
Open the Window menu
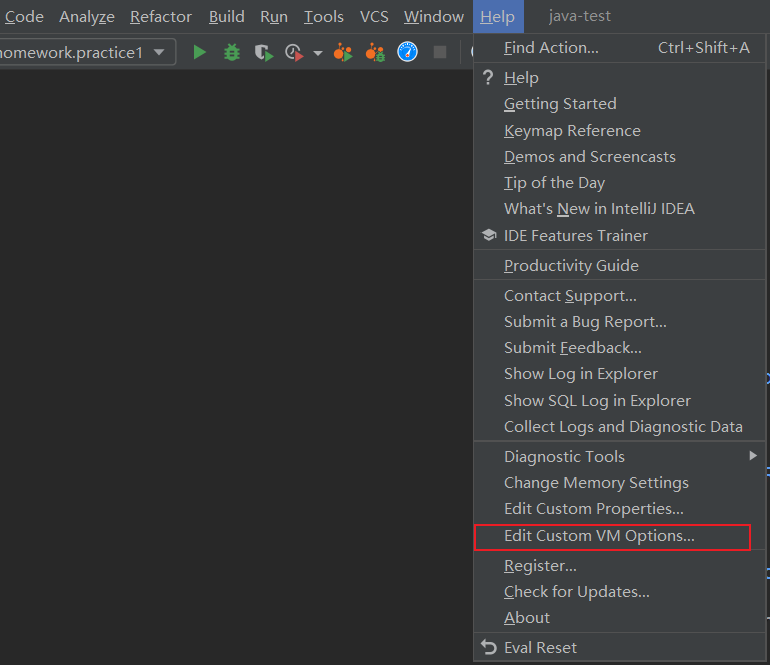[434, 17]
